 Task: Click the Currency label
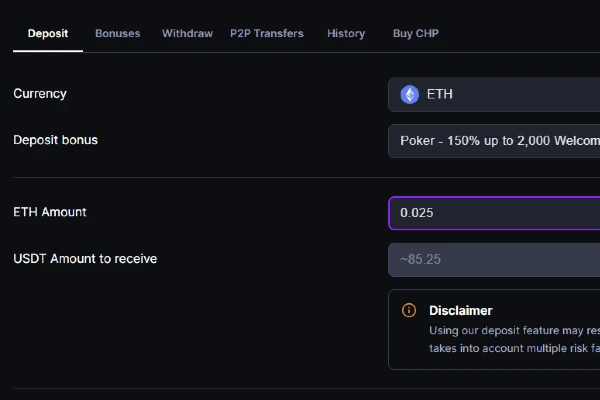coord(40,94)
